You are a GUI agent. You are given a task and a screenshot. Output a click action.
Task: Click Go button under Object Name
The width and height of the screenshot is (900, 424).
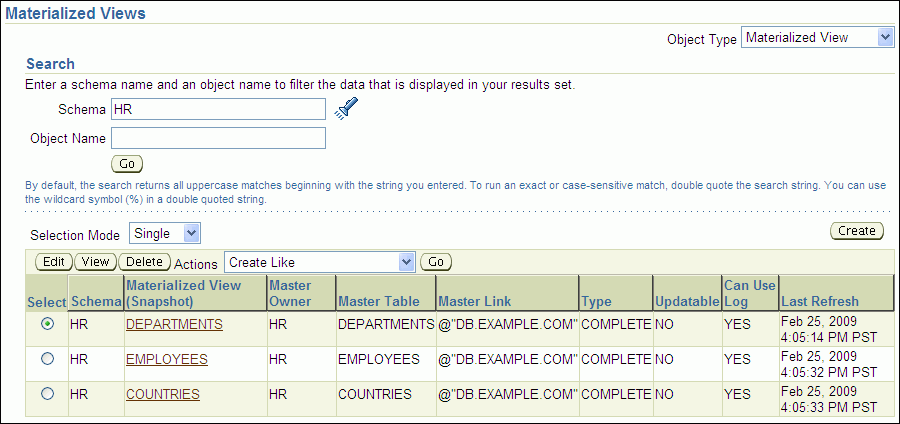tap(127, 163)
